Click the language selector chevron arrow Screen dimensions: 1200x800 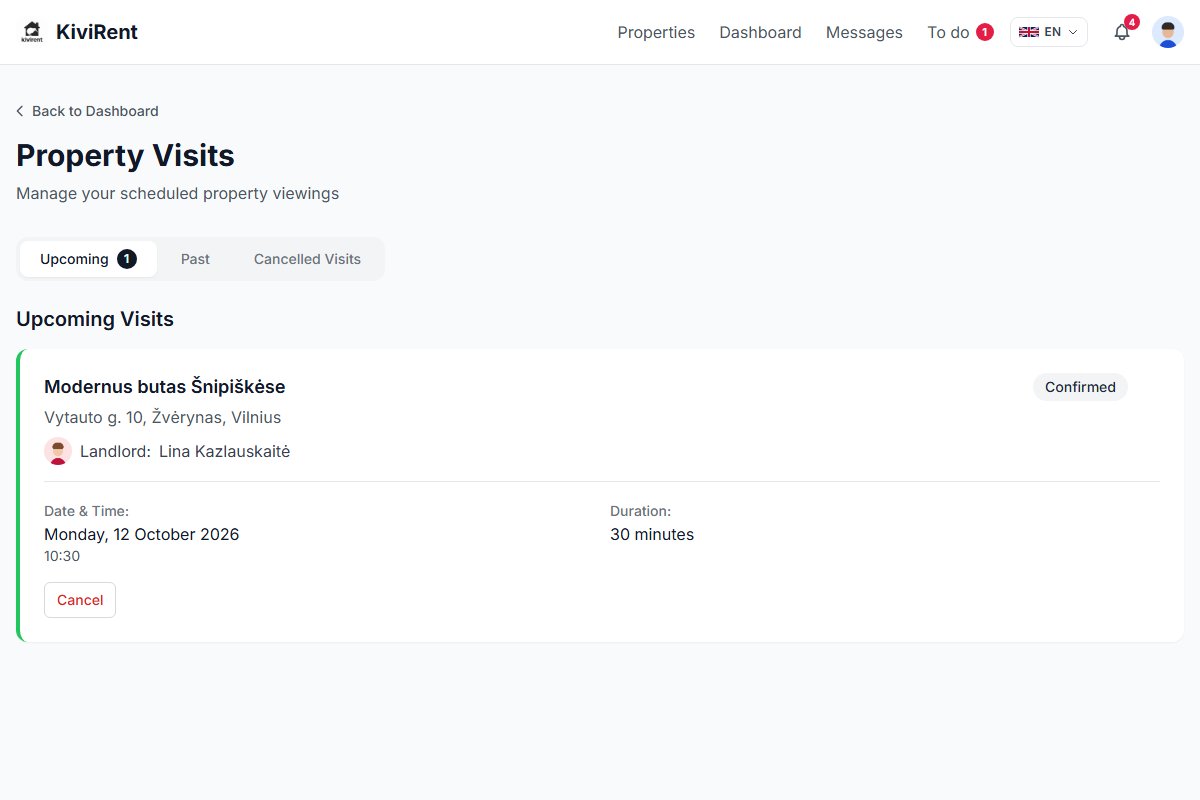pos(1073,32)
